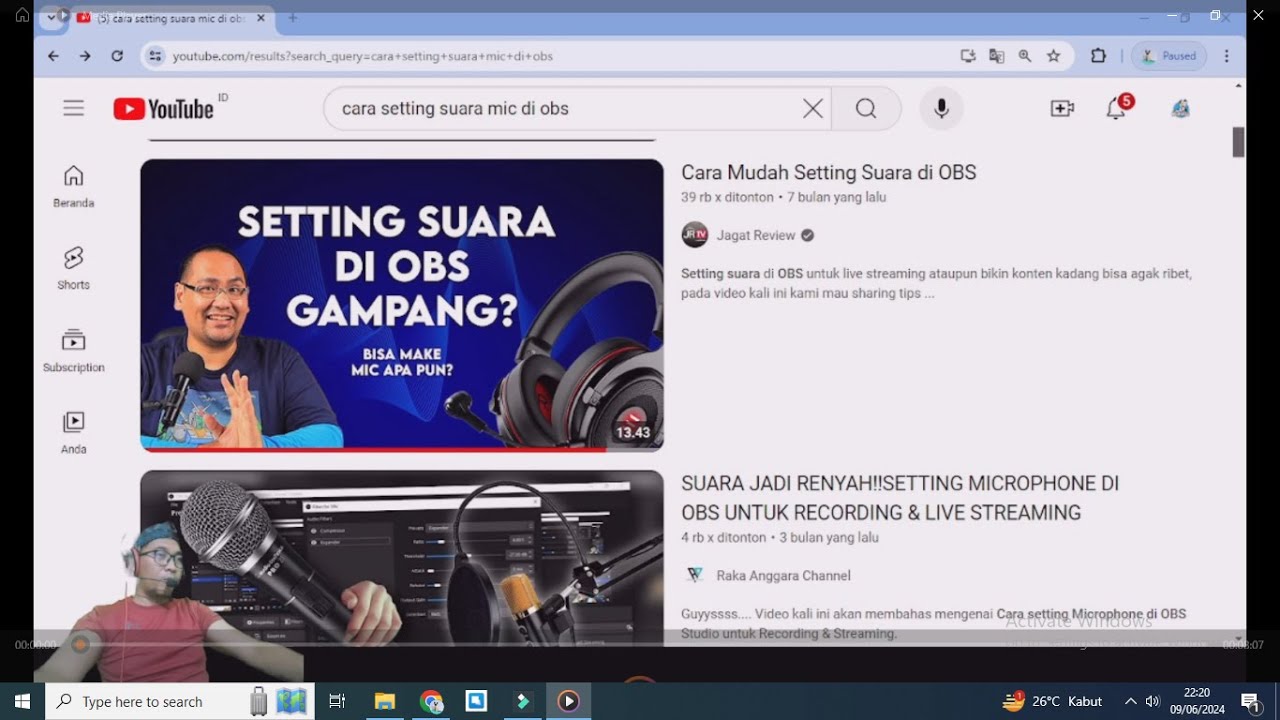Click the video player progress knob
The width and height of the screenshot is (1280, 720).
80,645
